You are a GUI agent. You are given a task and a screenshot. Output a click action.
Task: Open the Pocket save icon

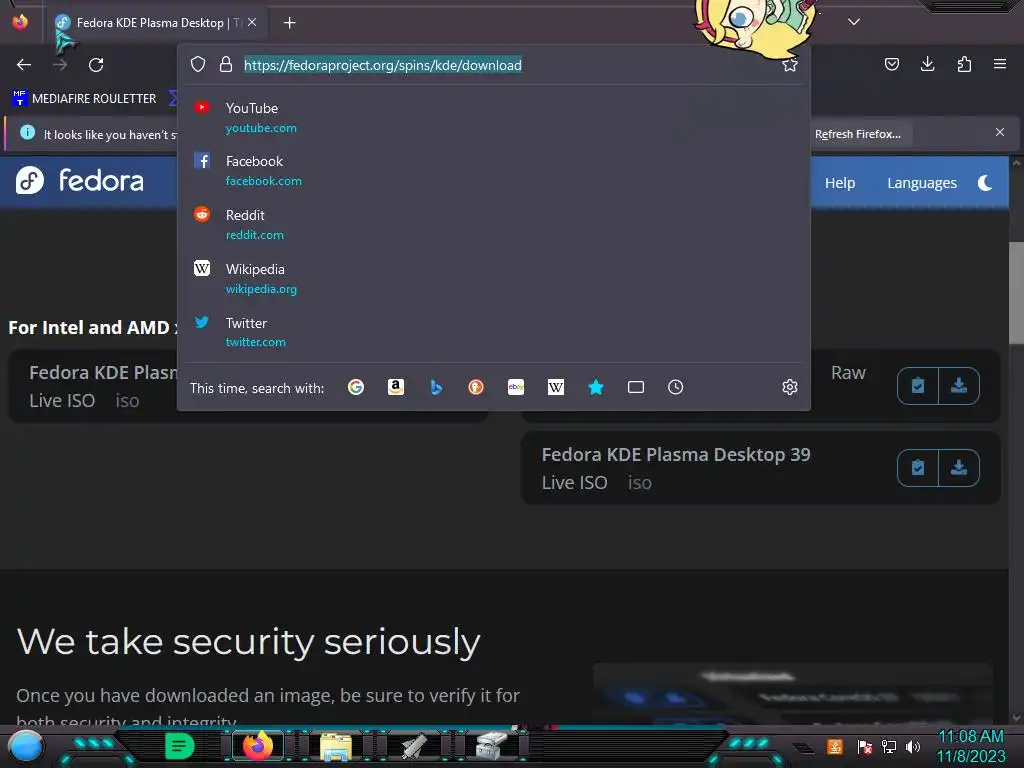click(x=891, y=64)
